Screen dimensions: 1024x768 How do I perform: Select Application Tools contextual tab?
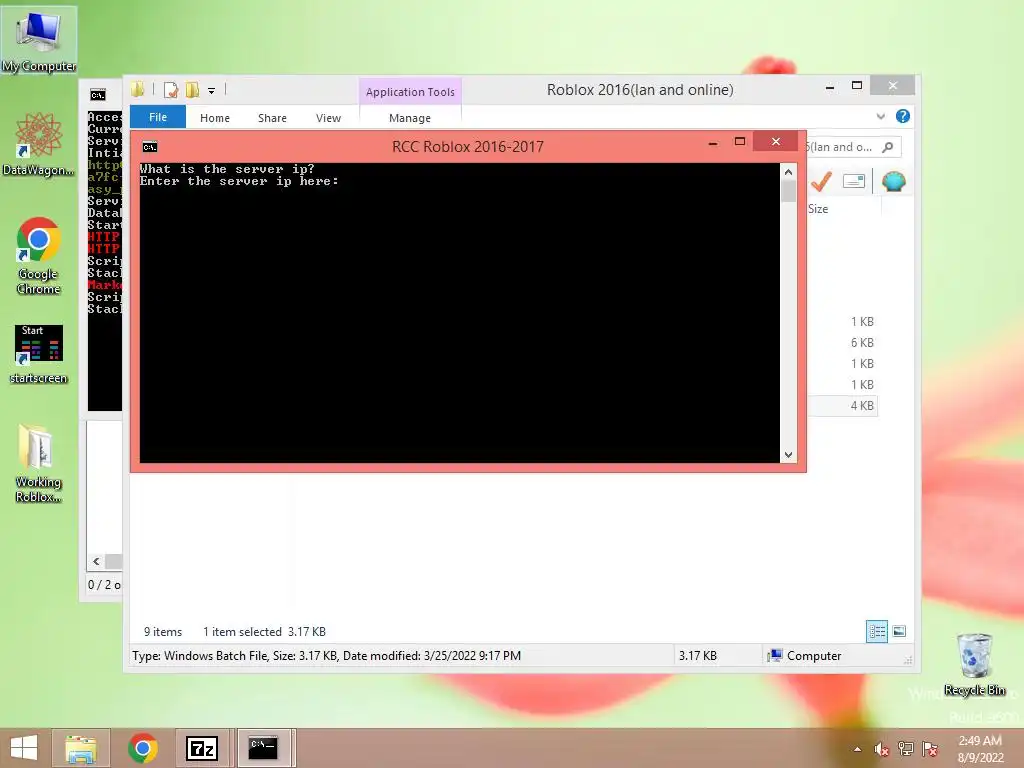click(x=410, y=91)
